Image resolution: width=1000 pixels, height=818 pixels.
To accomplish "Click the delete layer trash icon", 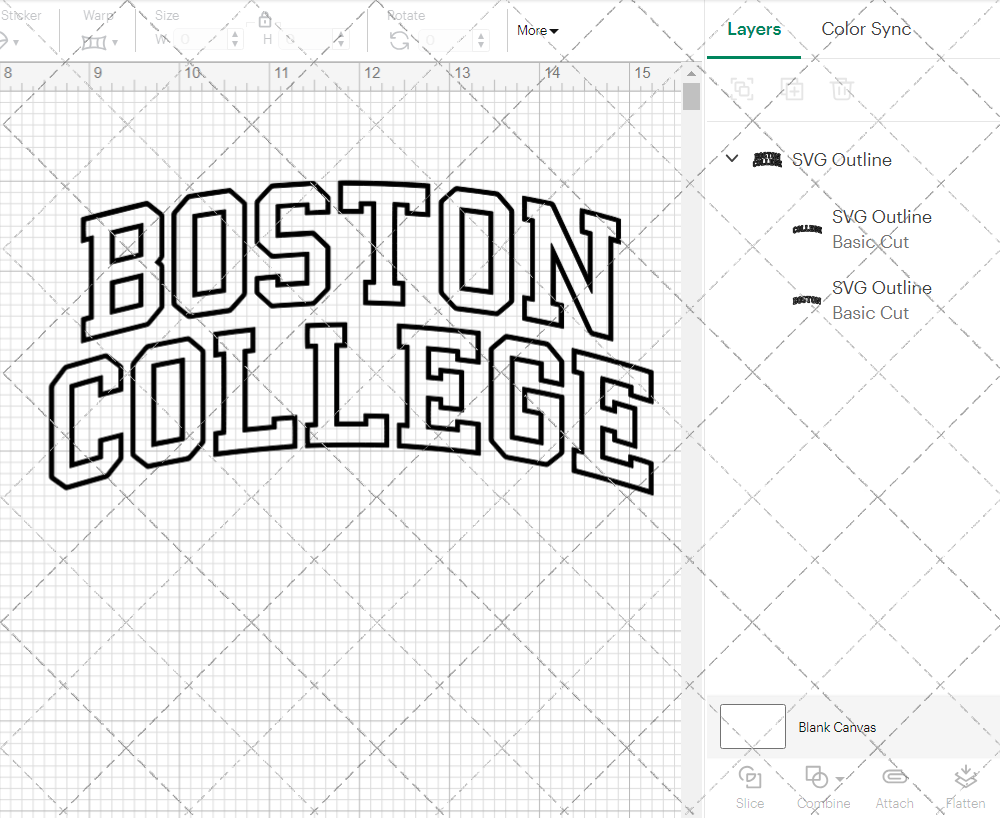I will pyautogui.click(x=842, y=89).
